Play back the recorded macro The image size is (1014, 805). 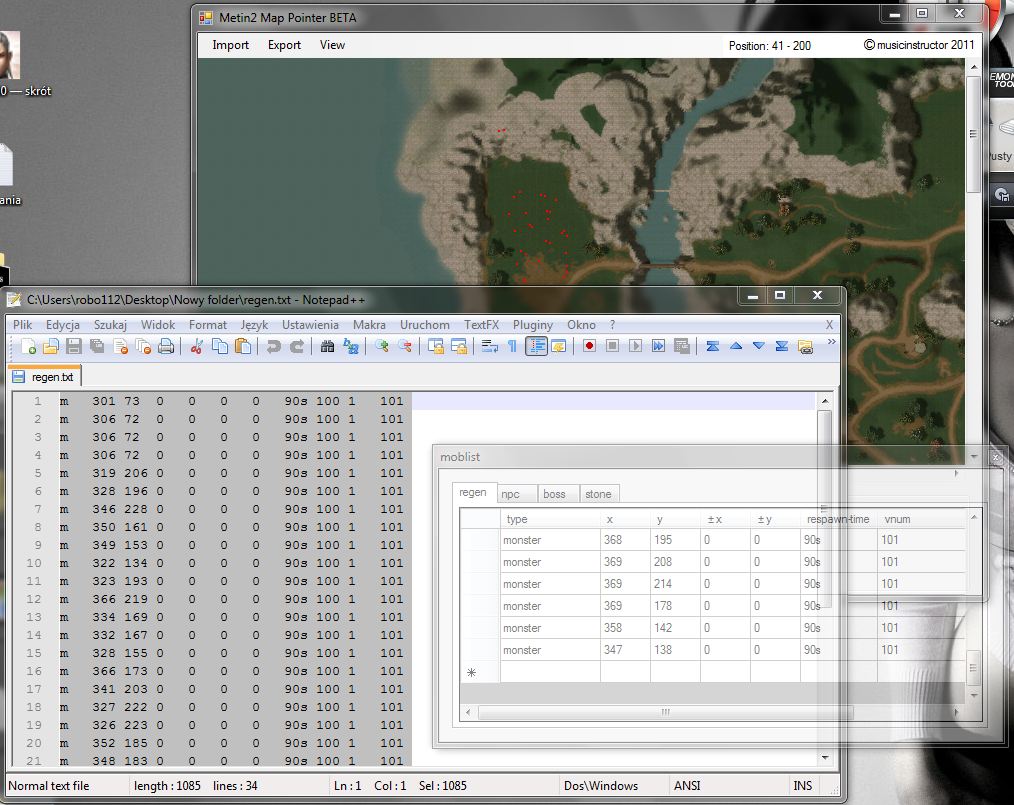[x=636, y=347]
